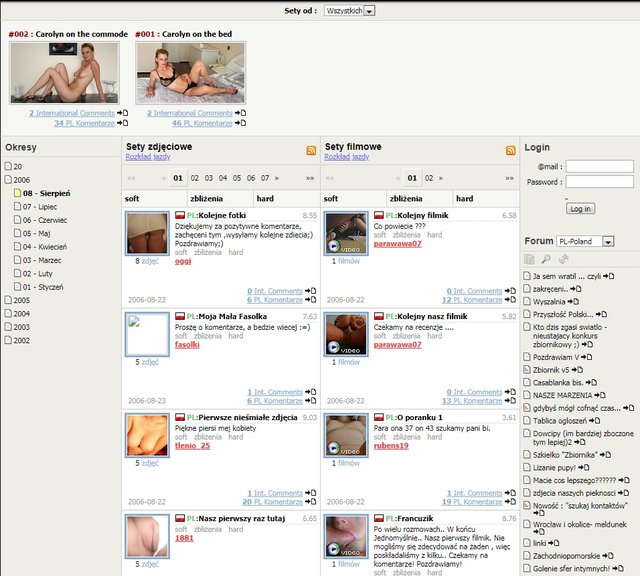
Task: Click last page arrow in film sets pagination
Action: tap(508, 178)
